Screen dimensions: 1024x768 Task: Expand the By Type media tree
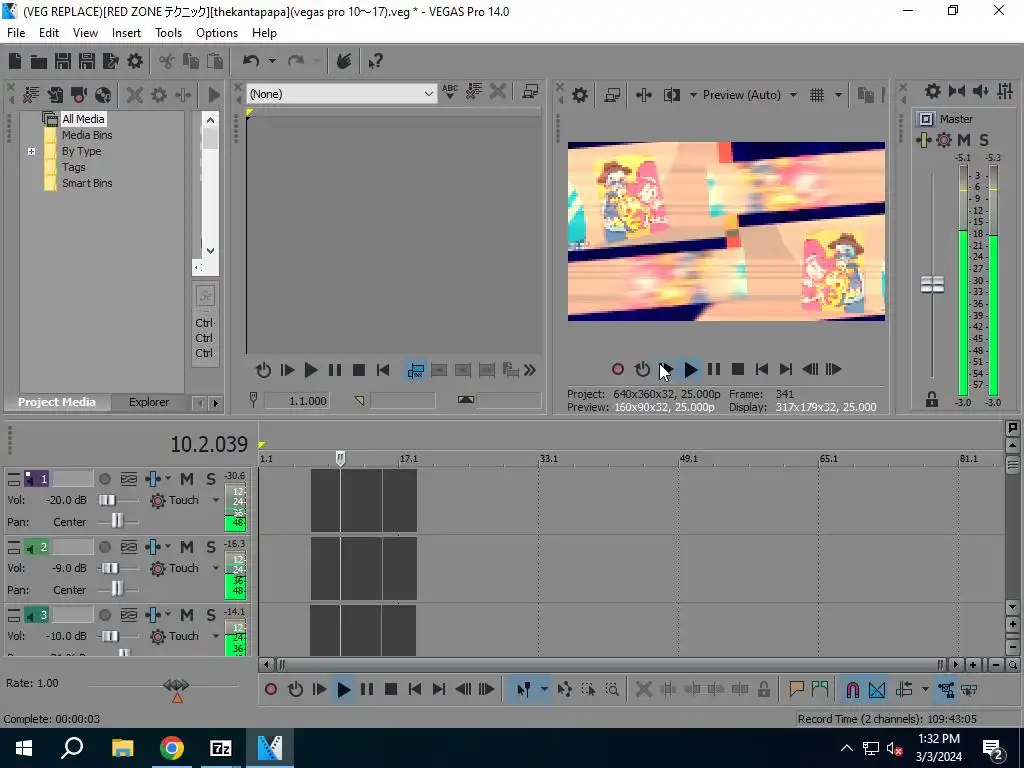[31, 151]
